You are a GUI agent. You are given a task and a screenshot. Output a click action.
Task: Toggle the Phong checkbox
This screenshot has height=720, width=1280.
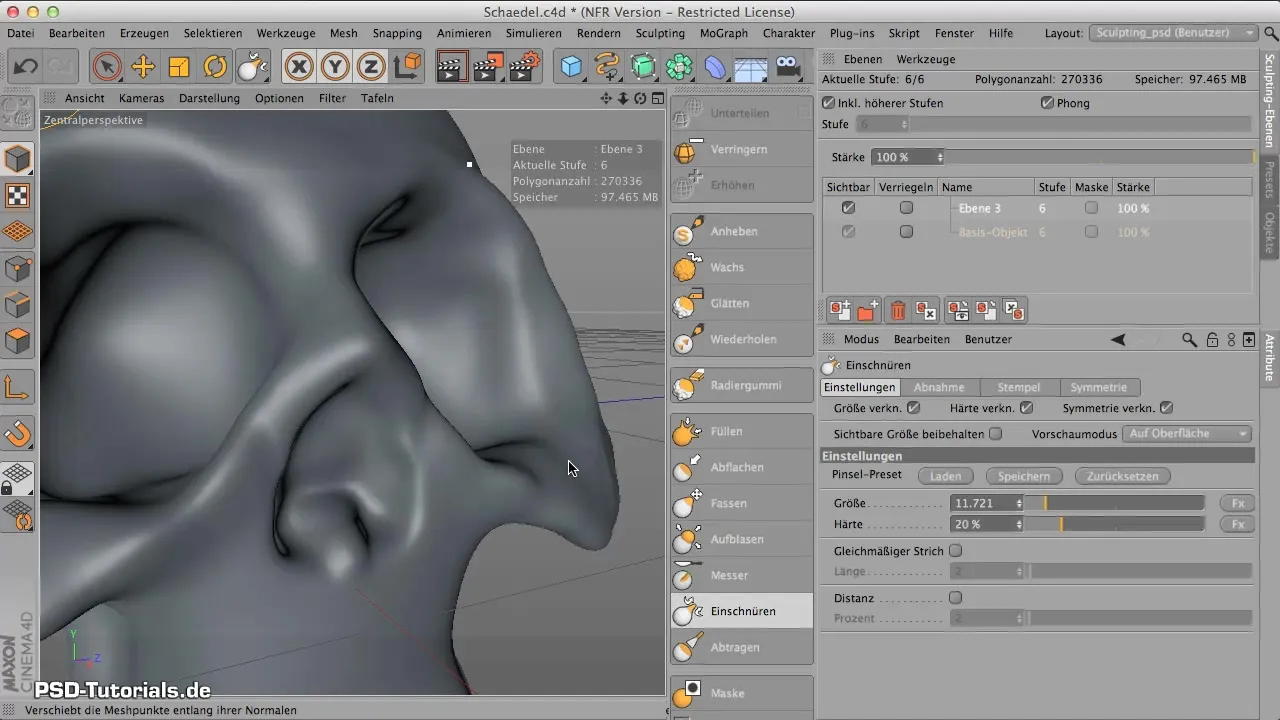click(x=1047, y=103)
